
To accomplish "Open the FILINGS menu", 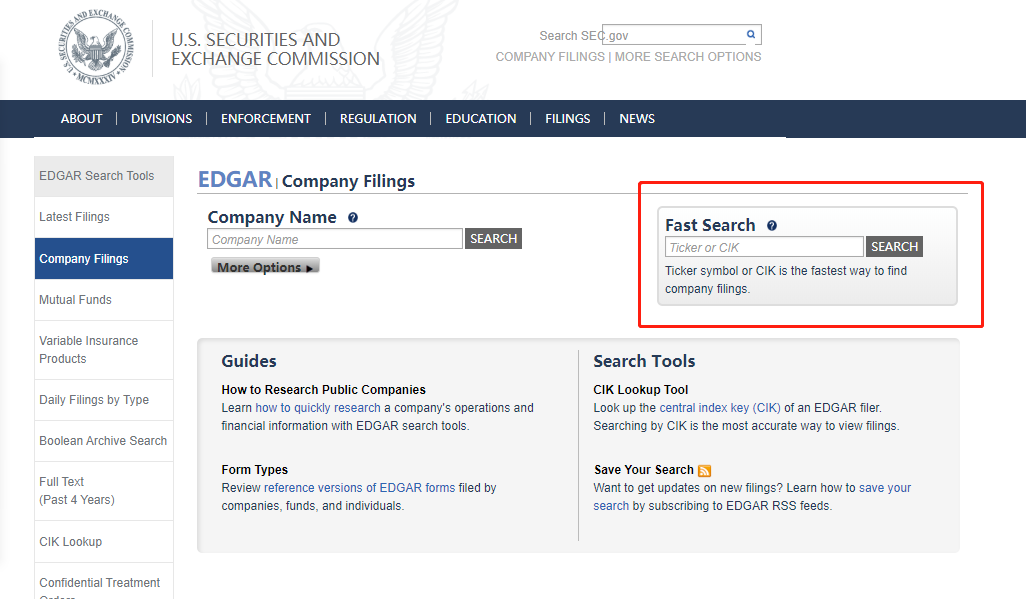I will (568, 118).
